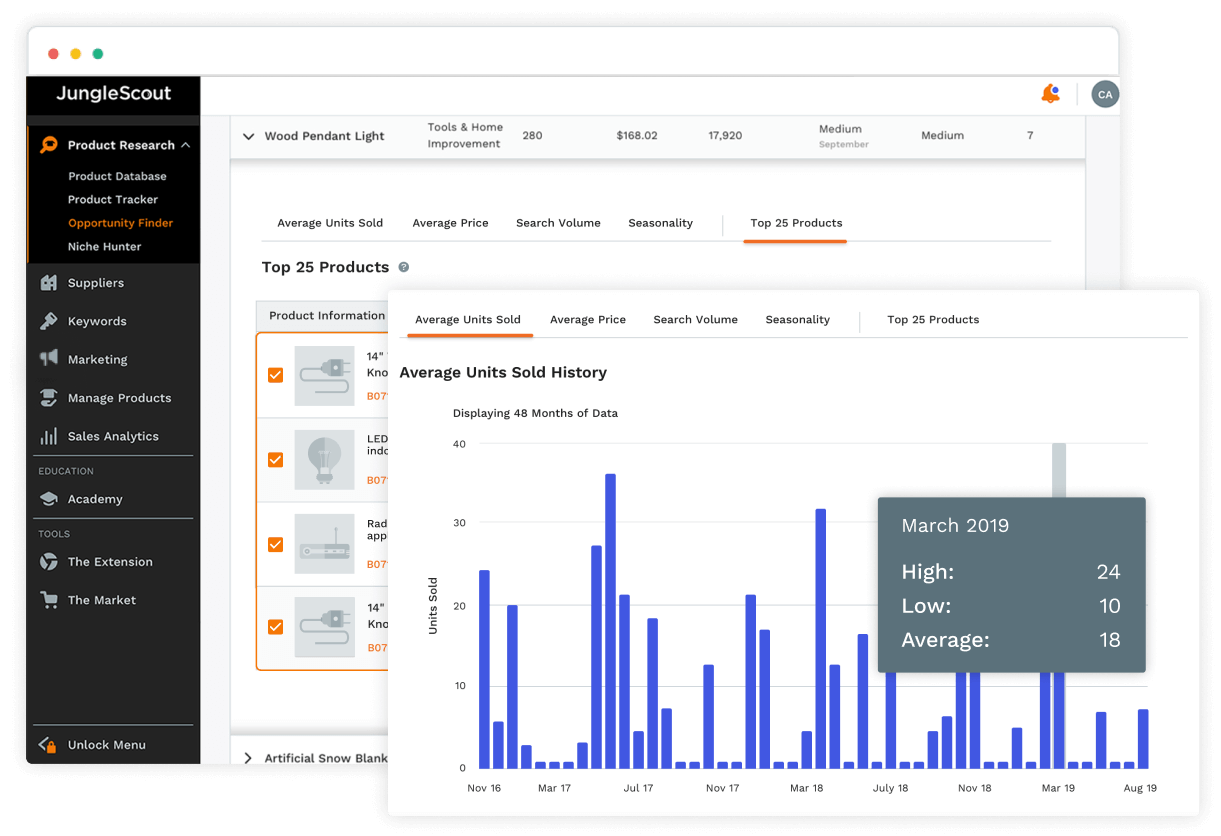Image resolution: width=1221 pixels, height=836 pixels.
Task: Uncheck the LED indoor bulb product
Action: [x=275, y=460]
